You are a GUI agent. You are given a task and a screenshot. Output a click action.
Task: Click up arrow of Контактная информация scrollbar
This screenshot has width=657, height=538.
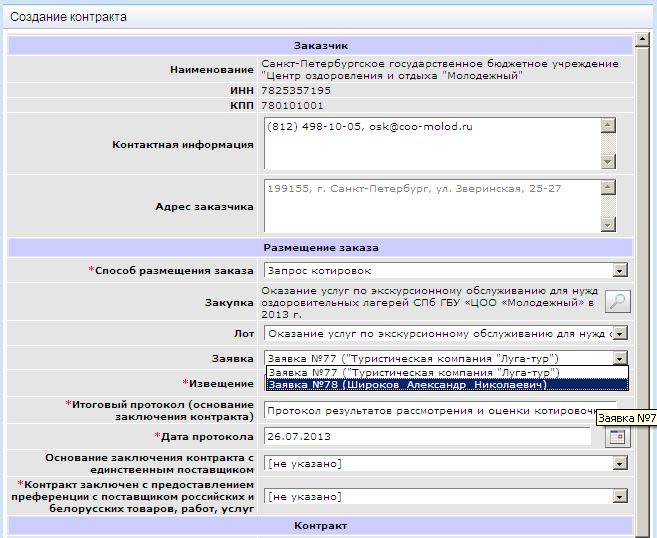coord(608,125)
